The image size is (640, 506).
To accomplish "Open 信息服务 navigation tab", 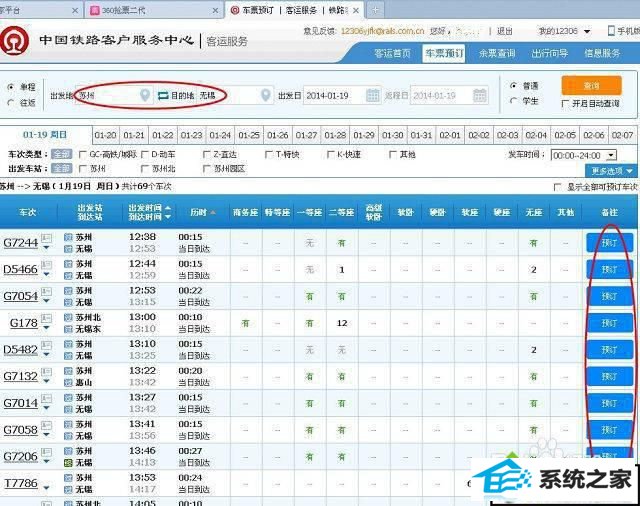I will pyautogui.click(x=602, y=53).
